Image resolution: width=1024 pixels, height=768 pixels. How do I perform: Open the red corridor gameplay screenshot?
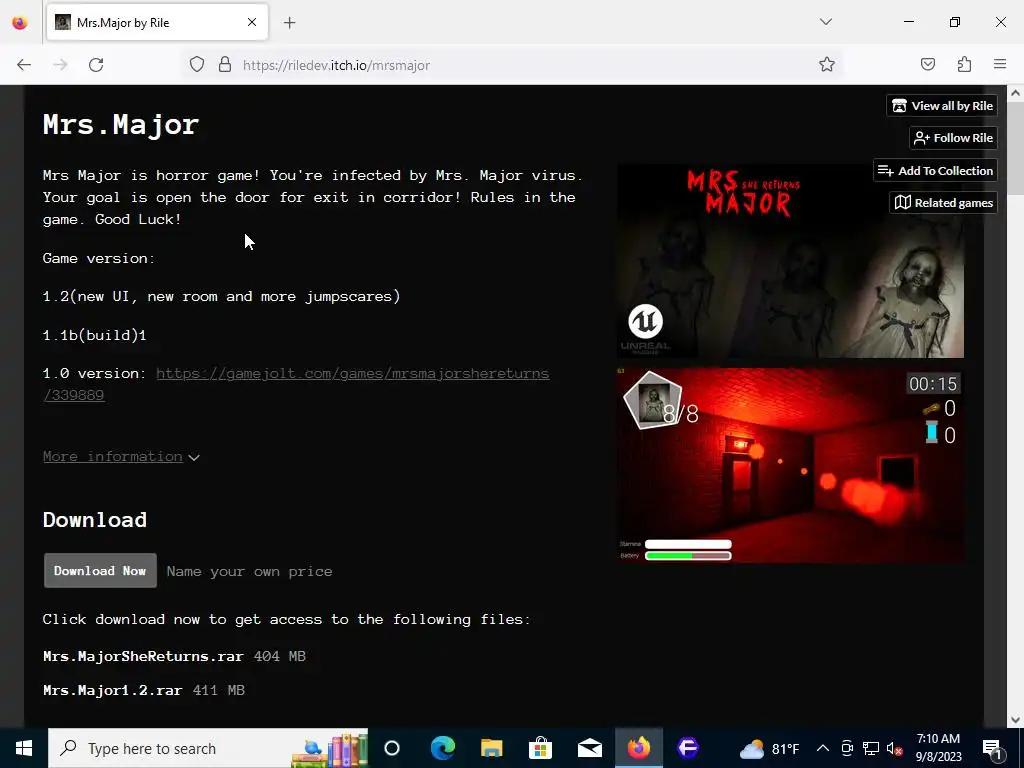(x=790, y=465)
